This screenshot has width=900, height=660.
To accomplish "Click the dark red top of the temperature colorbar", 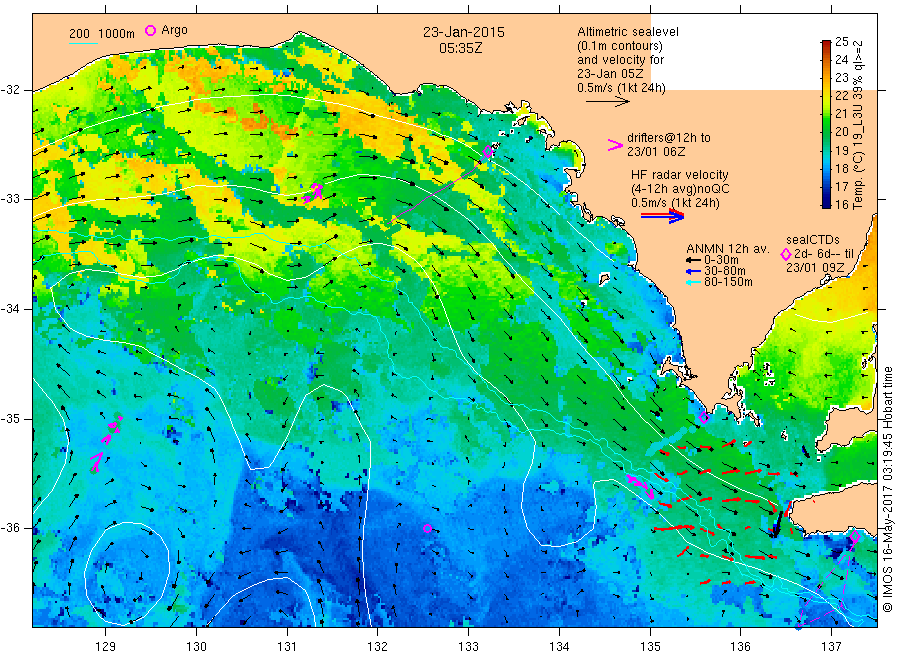I will [826, 44].
